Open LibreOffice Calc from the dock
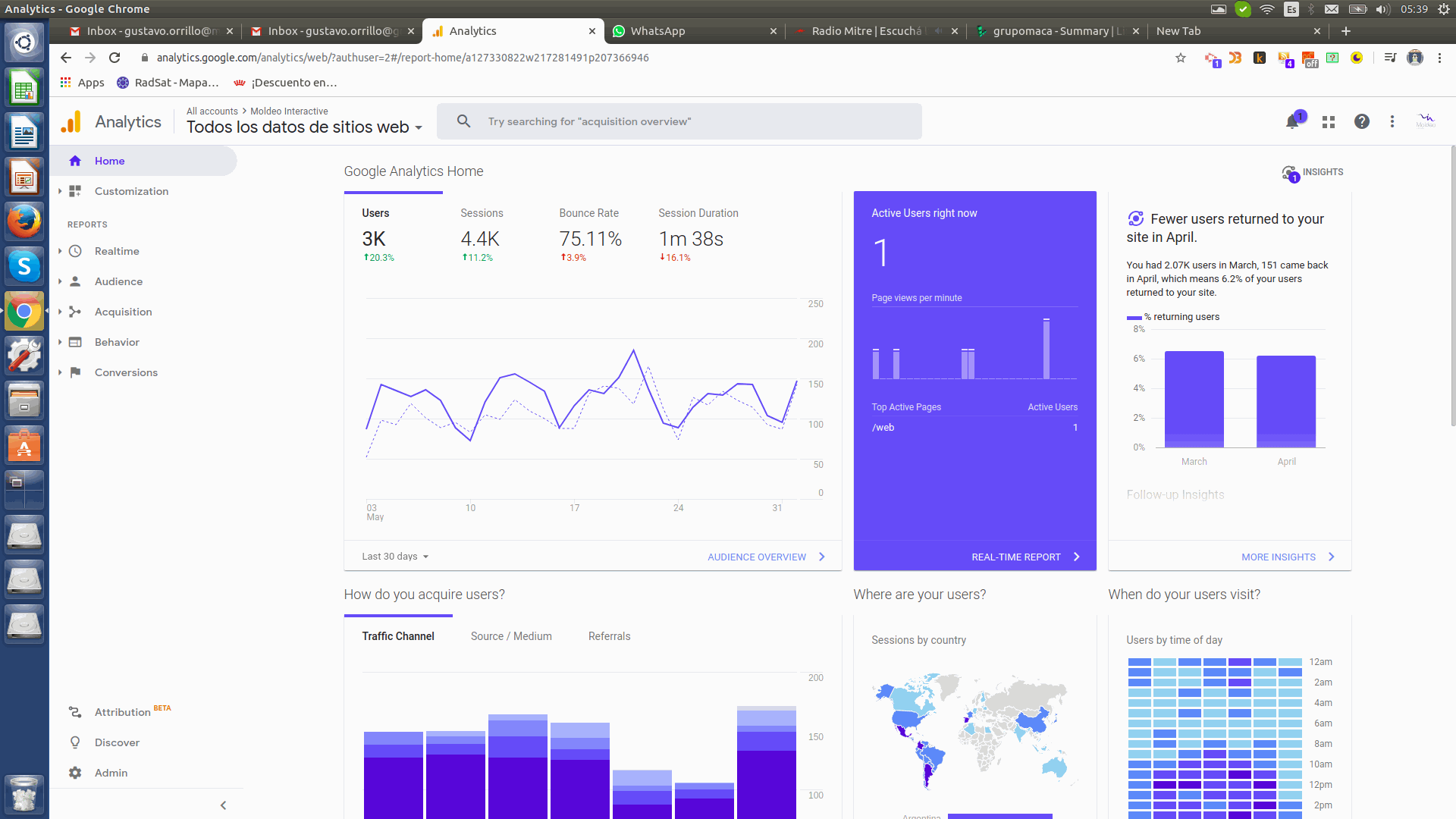The width and height of the screenshot is (1456, 819). point(24,88)
